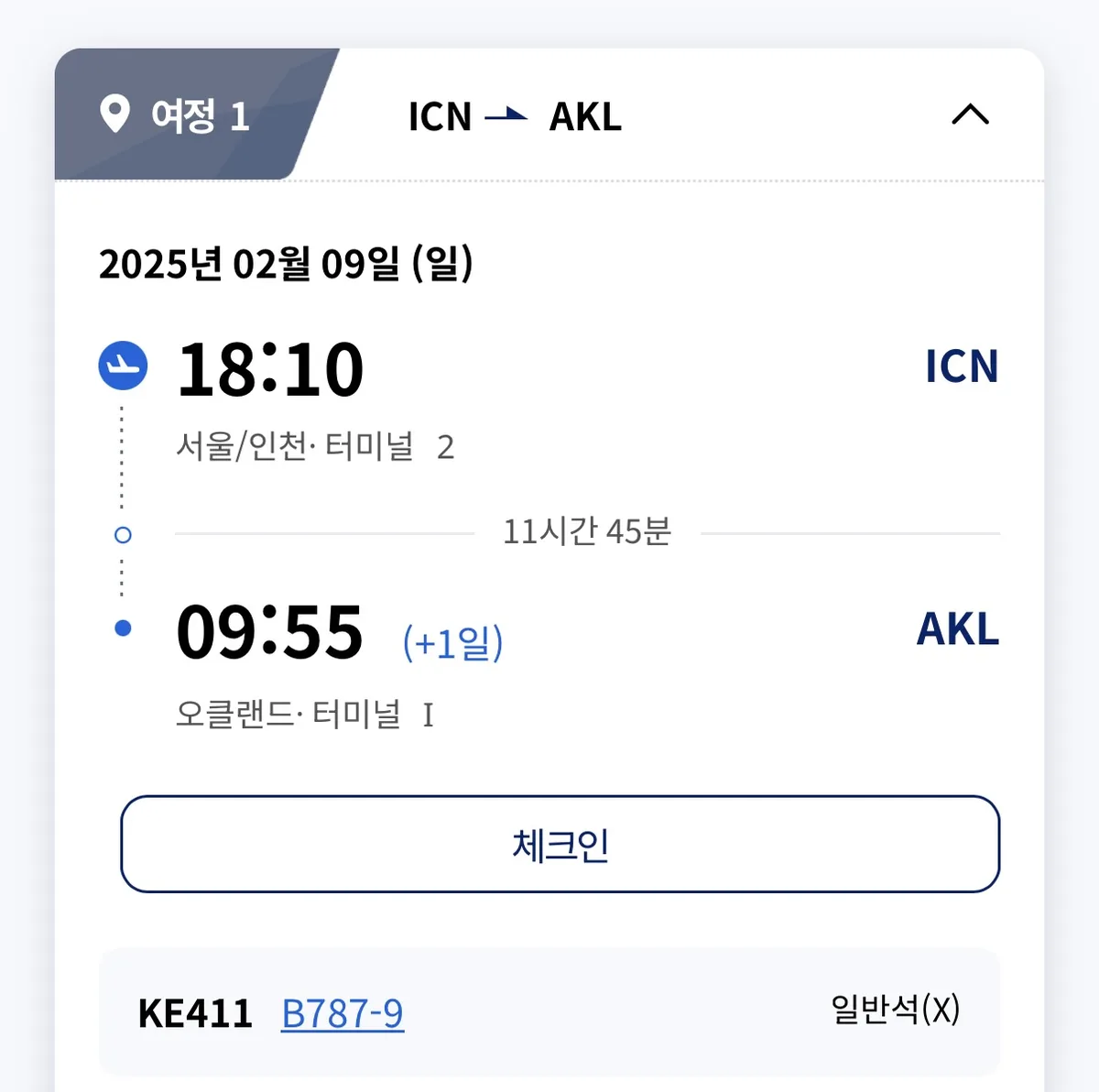This screenshot has height=1092, width=1099.
Task: Click the hollow circle on the flight timeline
Action: (x=122, y=534)
